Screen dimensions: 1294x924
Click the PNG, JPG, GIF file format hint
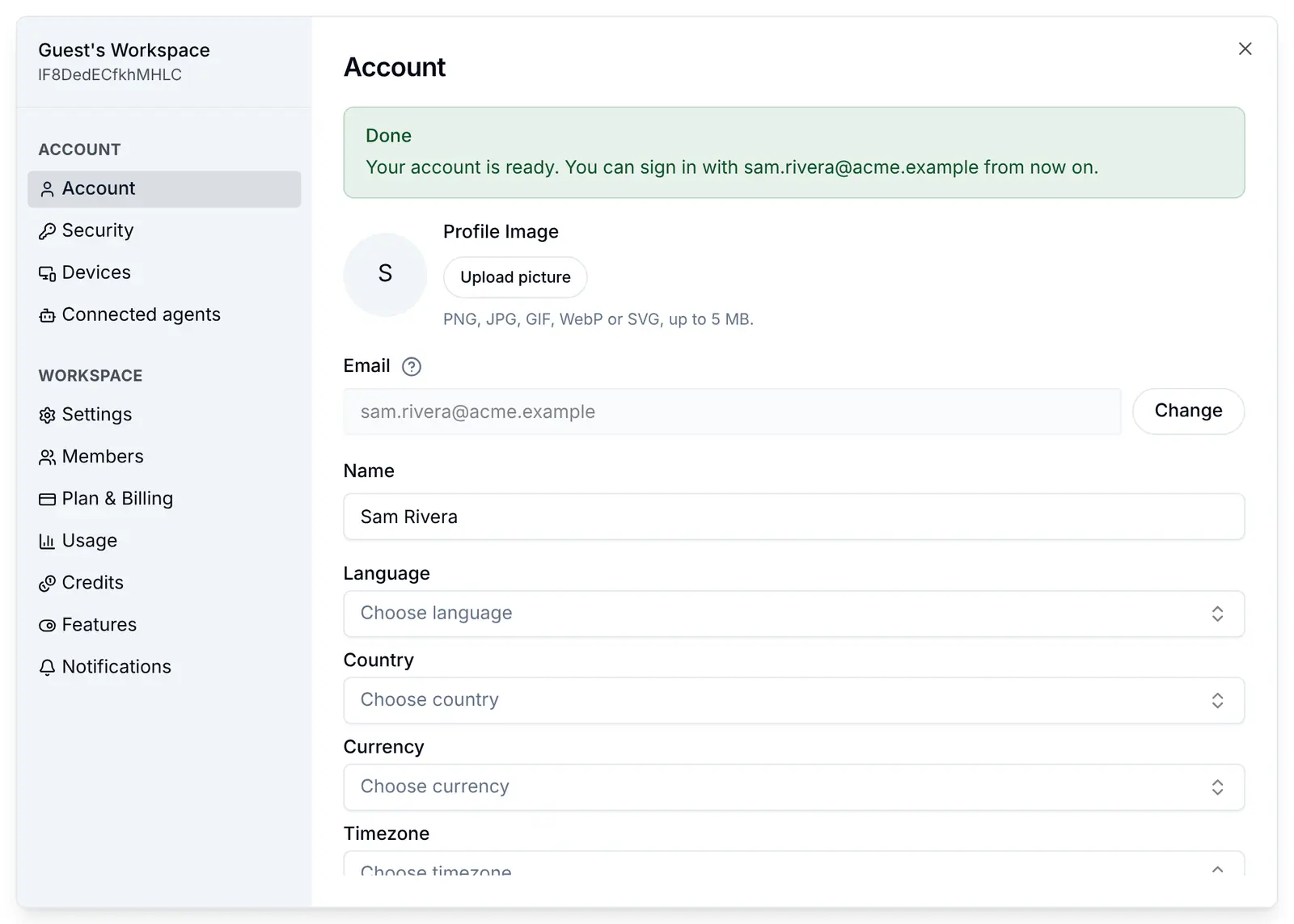click(598, 319)
